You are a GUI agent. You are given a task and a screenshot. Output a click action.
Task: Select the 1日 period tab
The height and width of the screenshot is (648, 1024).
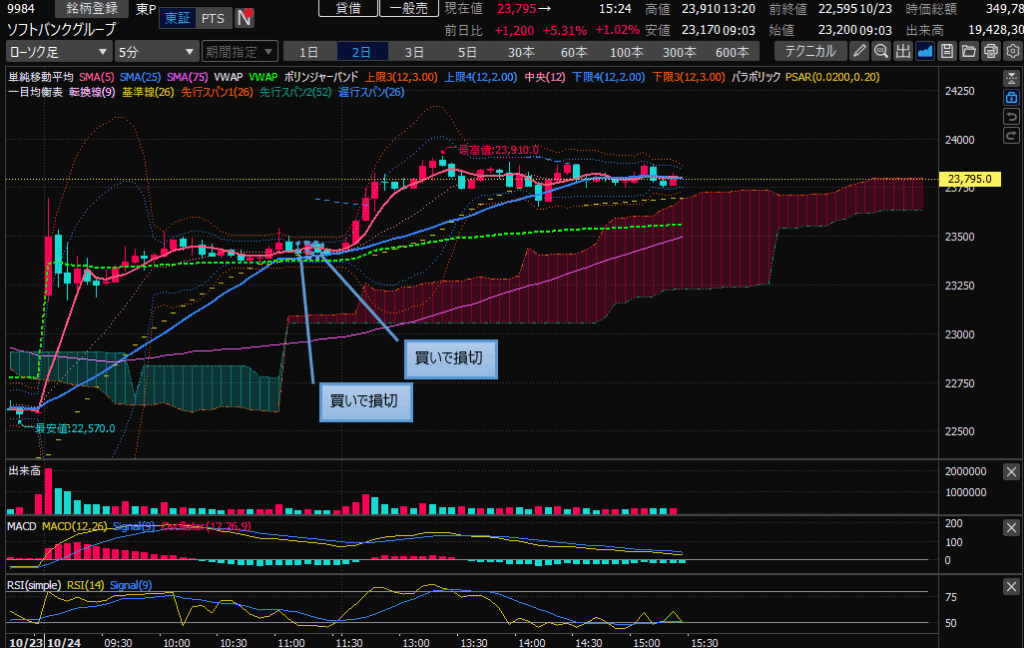(309, 51)
